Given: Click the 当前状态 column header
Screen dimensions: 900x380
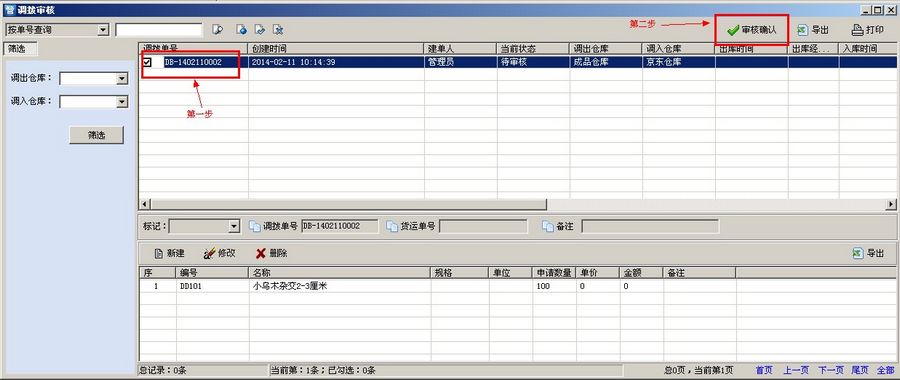Looking at the screenshot, I should [533, 49].
